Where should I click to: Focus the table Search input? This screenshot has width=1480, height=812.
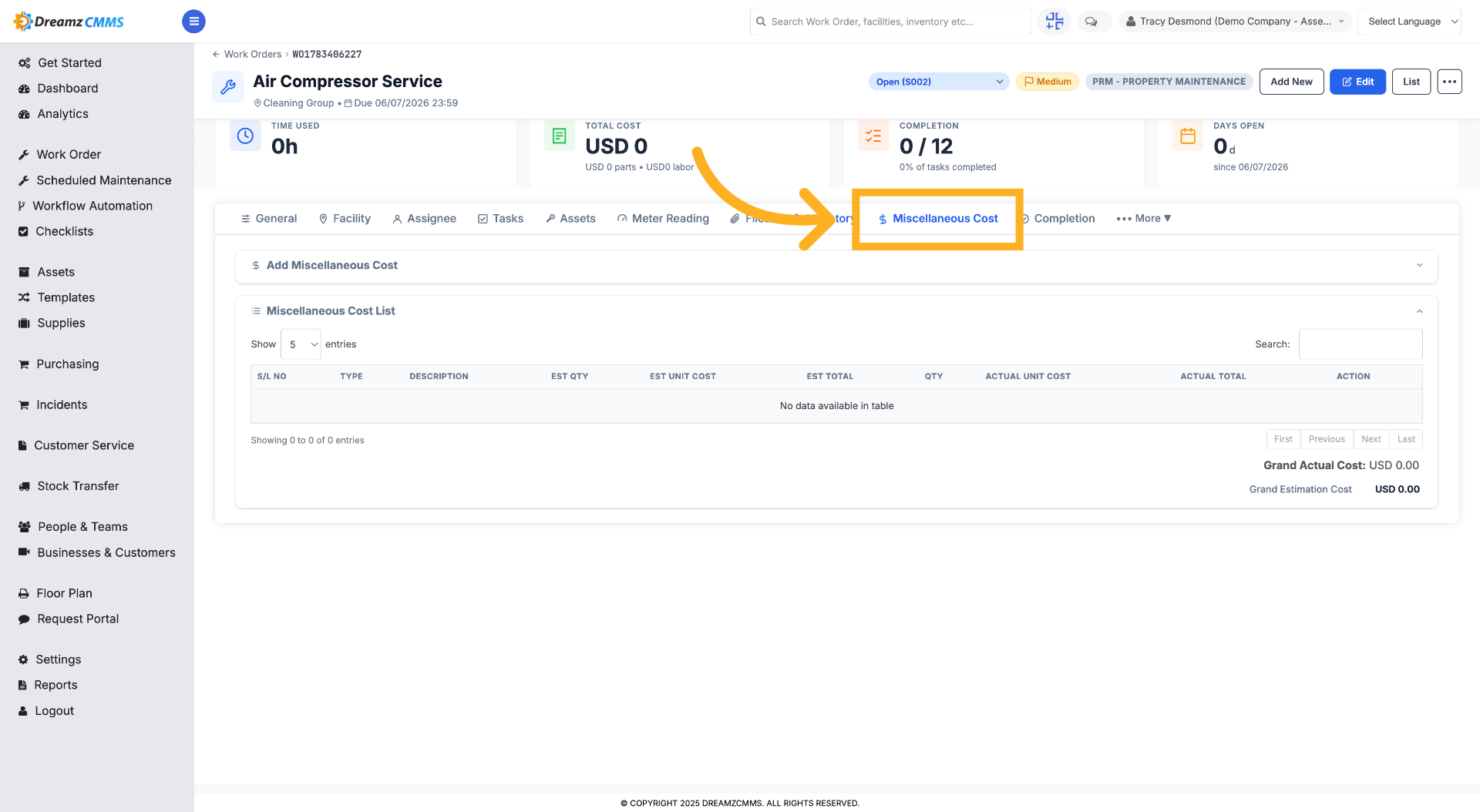click(x=1360, y=344)
